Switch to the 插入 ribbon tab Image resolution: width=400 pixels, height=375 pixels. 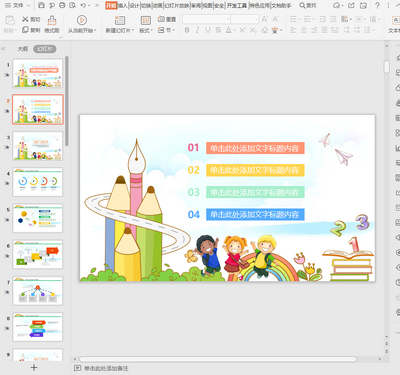pos(123,5)
